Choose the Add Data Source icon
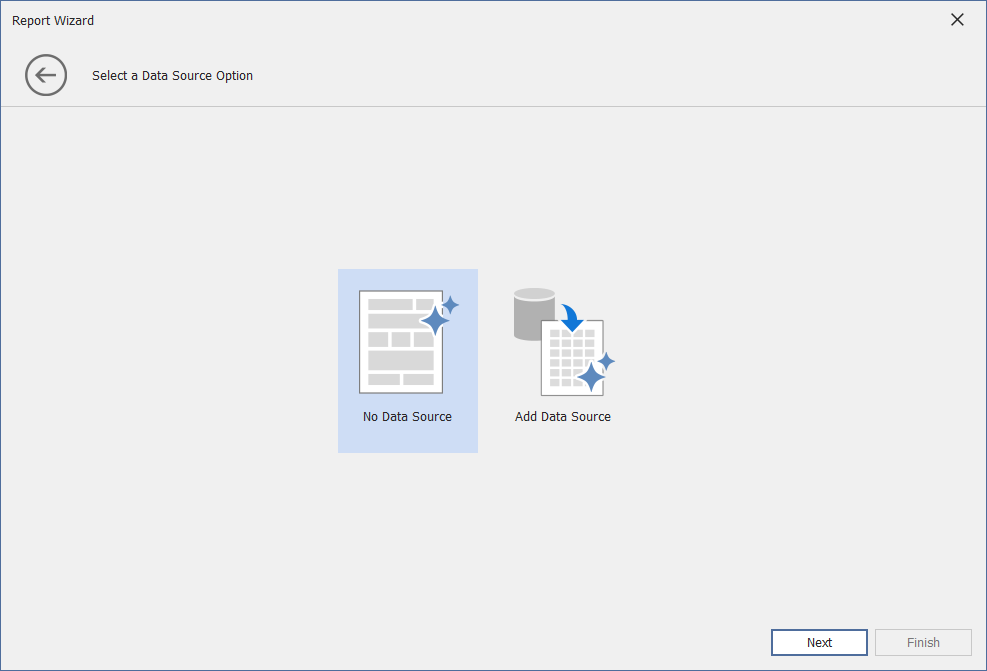 click(562, 342)
